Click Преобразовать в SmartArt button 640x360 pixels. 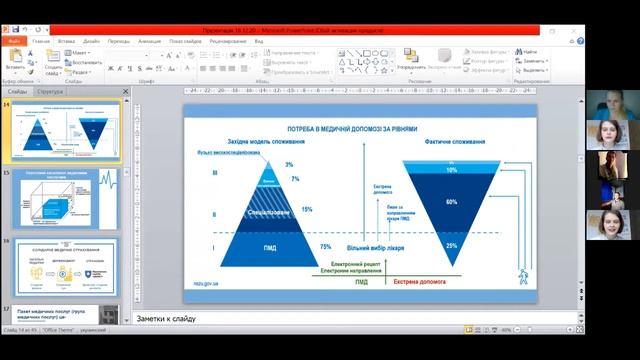[x=298, y=72]
